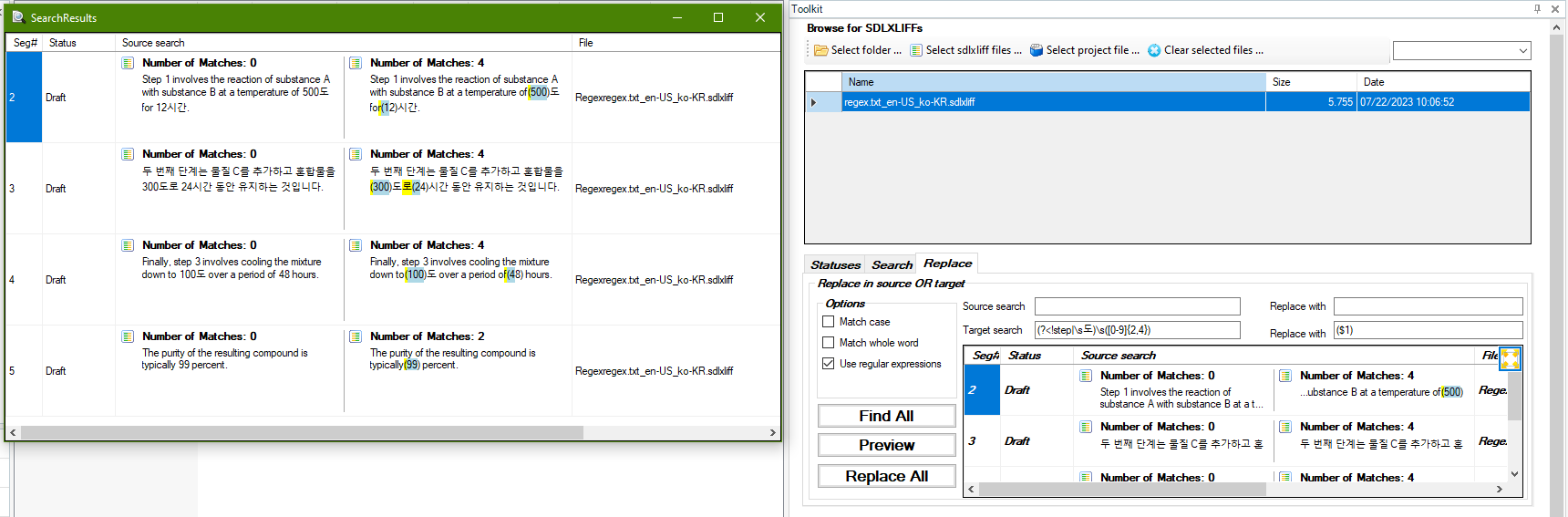The image size is (1568, 517).
Task: Open the dropdown in Browse toolbar
Action: 1461,51
